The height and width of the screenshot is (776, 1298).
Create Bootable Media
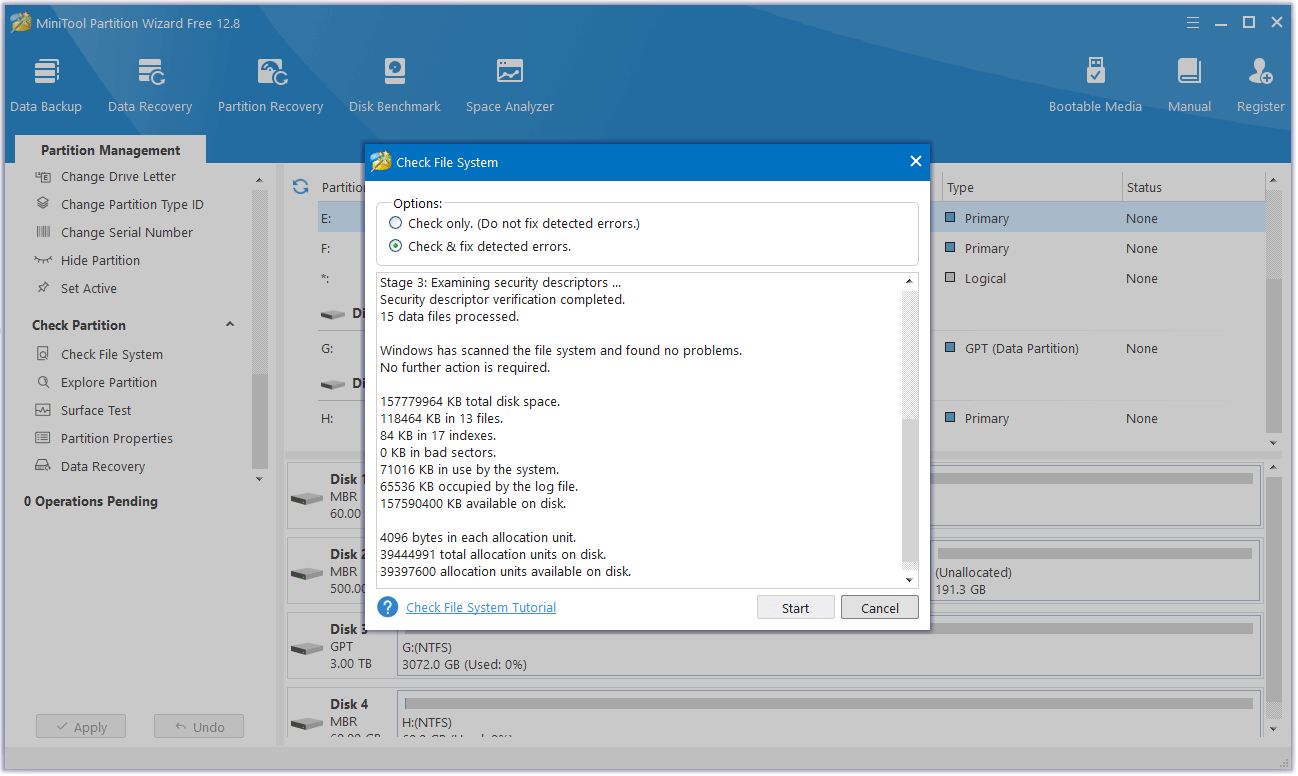point(1095,86)
